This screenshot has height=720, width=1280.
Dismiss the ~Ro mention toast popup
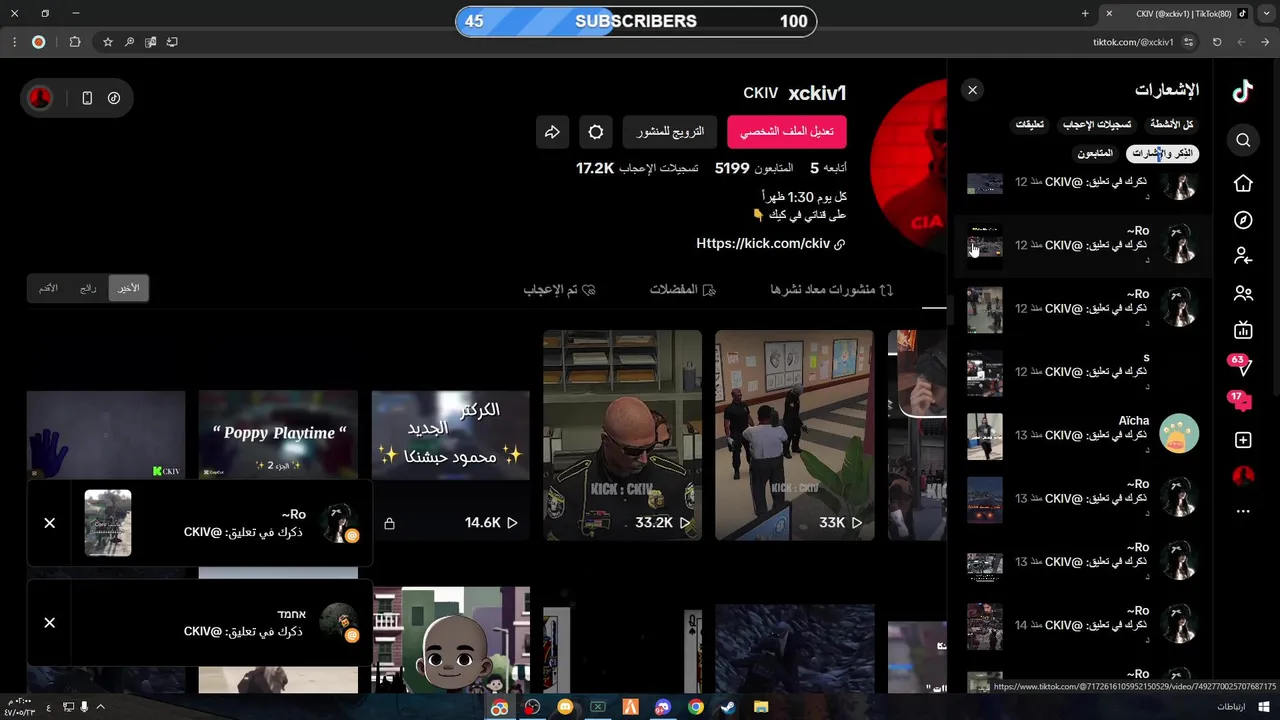pyautogui.click(x=49, y=523)
